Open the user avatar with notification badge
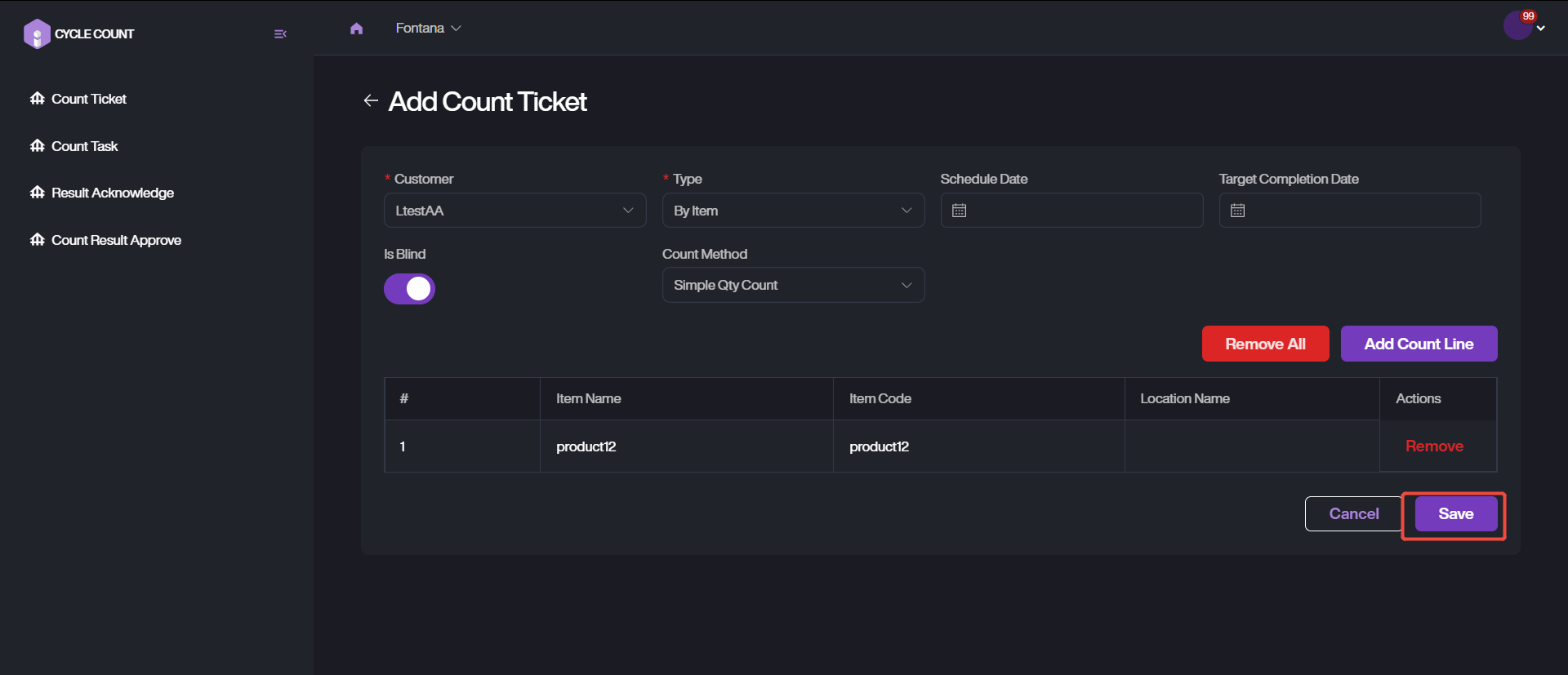Screen dimensions: 1568x675 [x=1518, y=26]
